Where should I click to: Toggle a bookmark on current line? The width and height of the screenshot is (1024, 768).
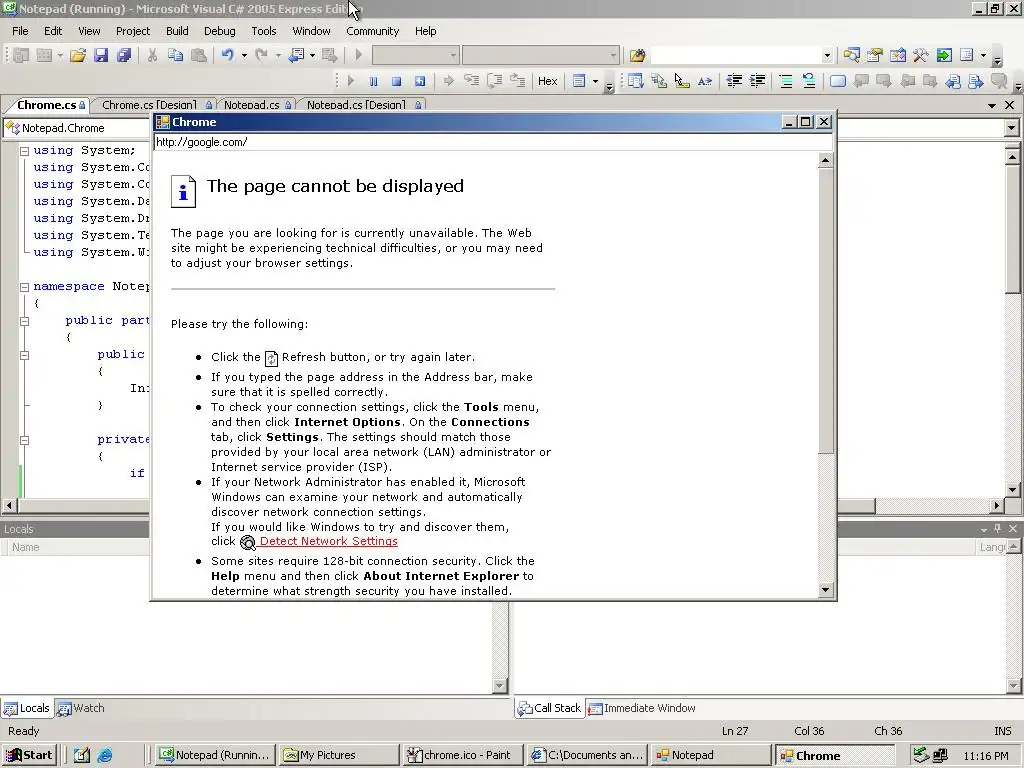tap(838, 81)
